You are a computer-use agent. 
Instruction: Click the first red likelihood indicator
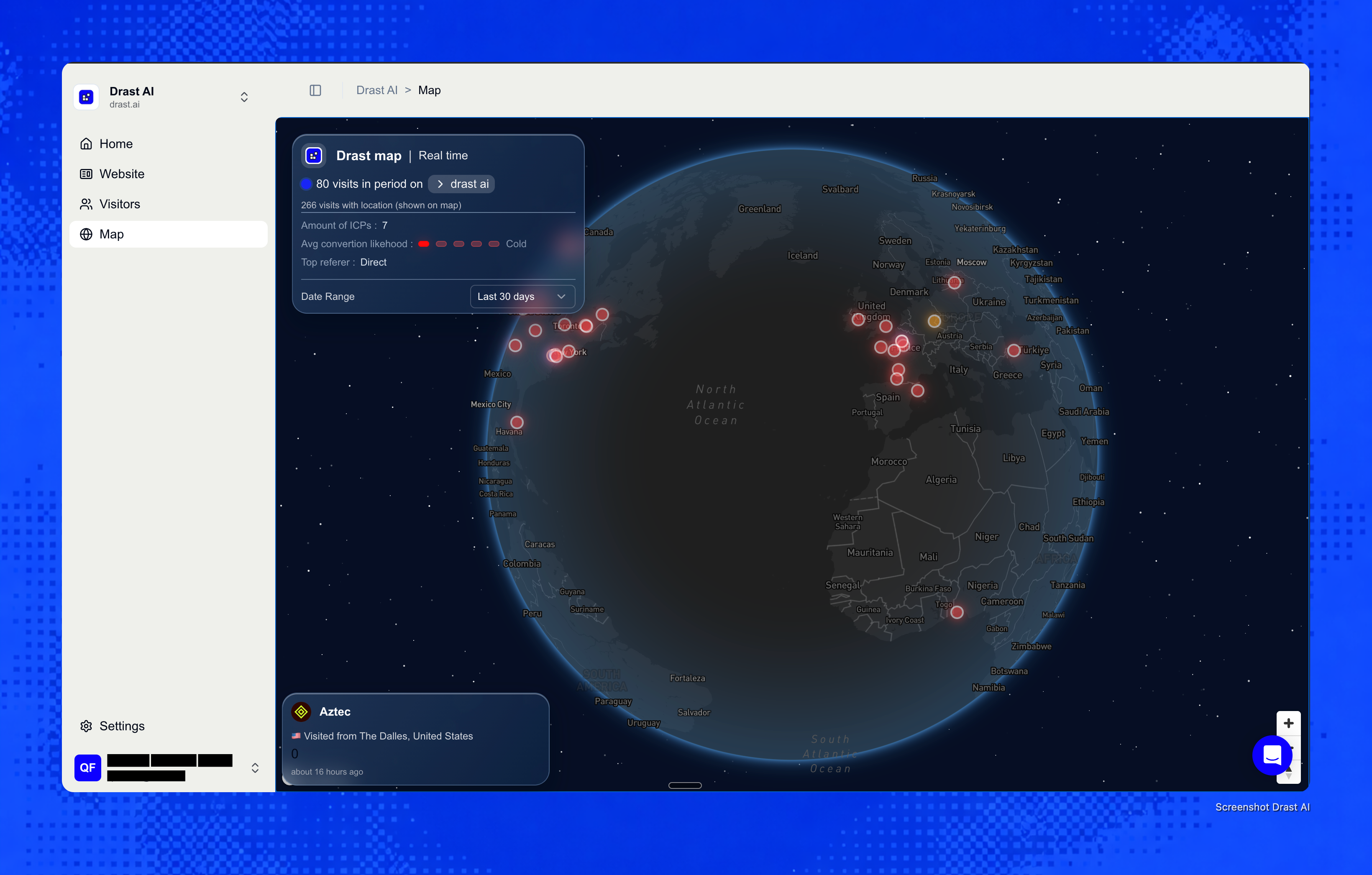coord(423,244)
